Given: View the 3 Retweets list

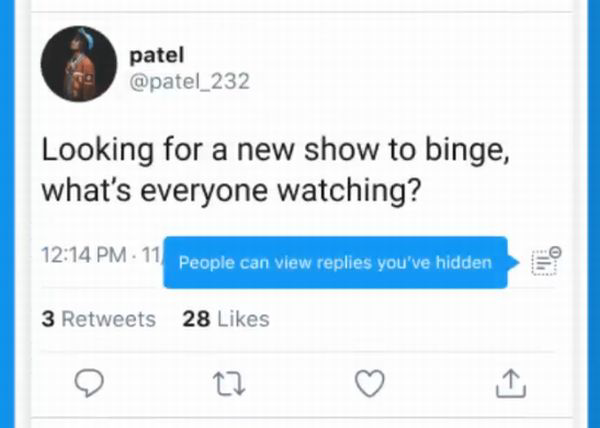Looking at the screenshot, I should point(98,319).
